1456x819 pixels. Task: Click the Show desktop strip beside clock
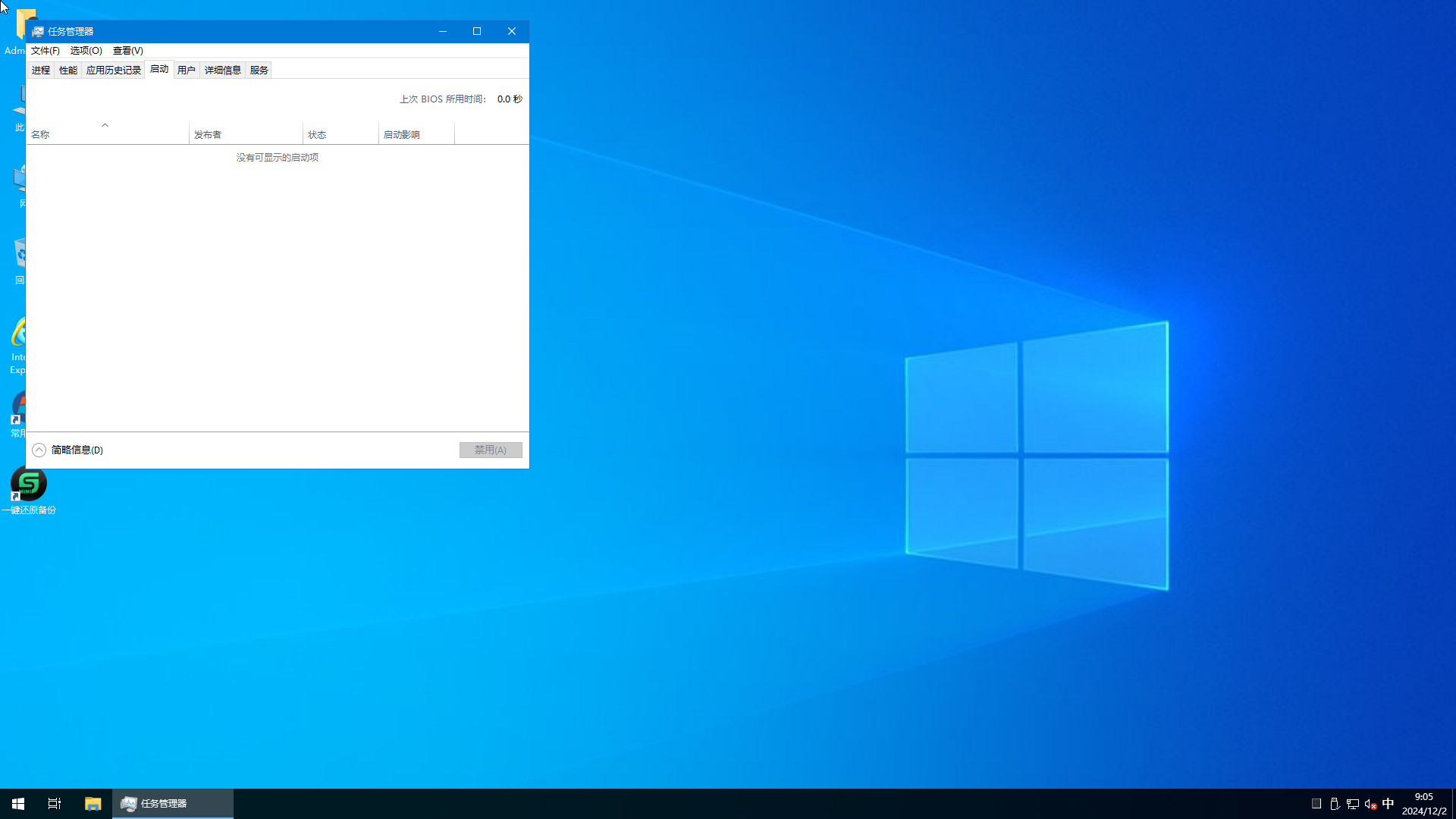click(x=1454, y=804)
